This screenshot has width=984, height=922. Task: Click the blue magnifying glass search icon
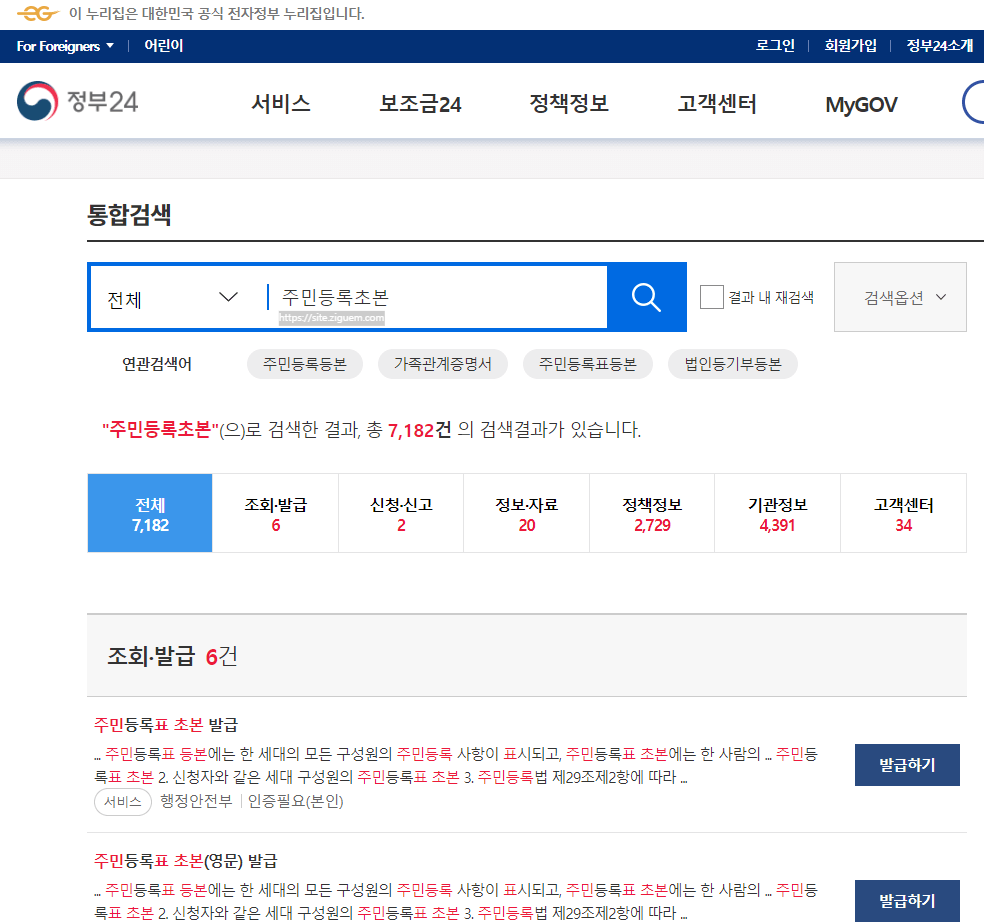(x=645, y=296)
